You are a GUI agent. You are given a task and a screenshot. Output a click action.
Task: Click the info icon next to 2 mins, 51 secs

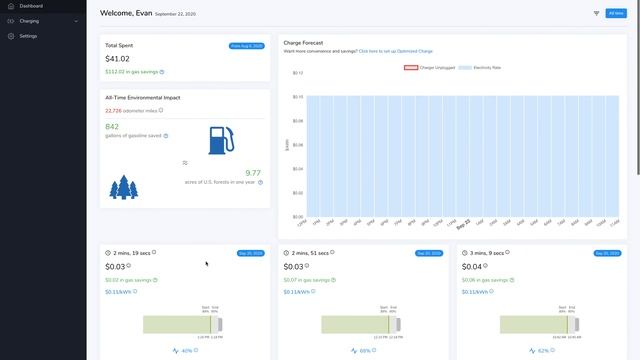coord(332,252)
